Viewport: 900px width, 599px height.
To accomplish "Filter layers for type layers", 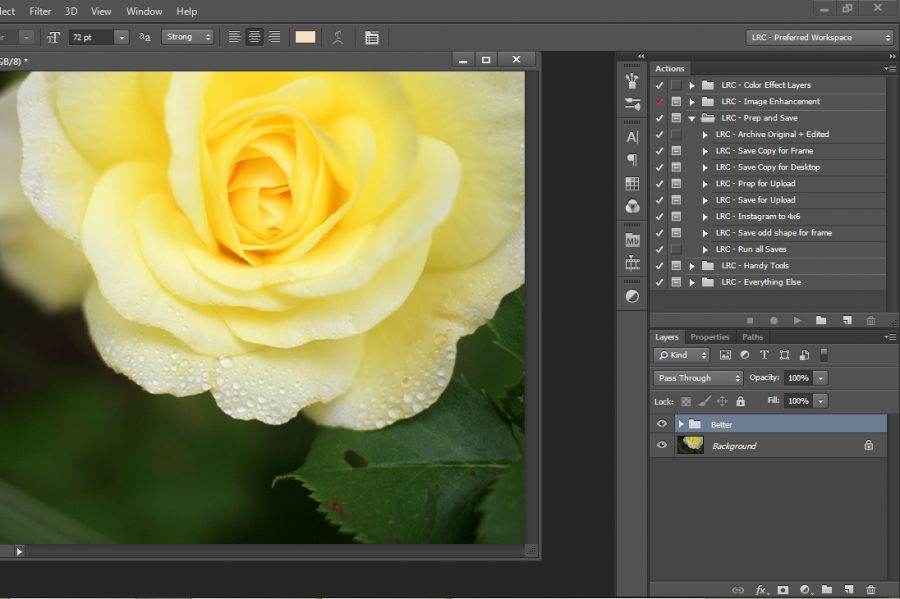I will click(x=764, y=355).
